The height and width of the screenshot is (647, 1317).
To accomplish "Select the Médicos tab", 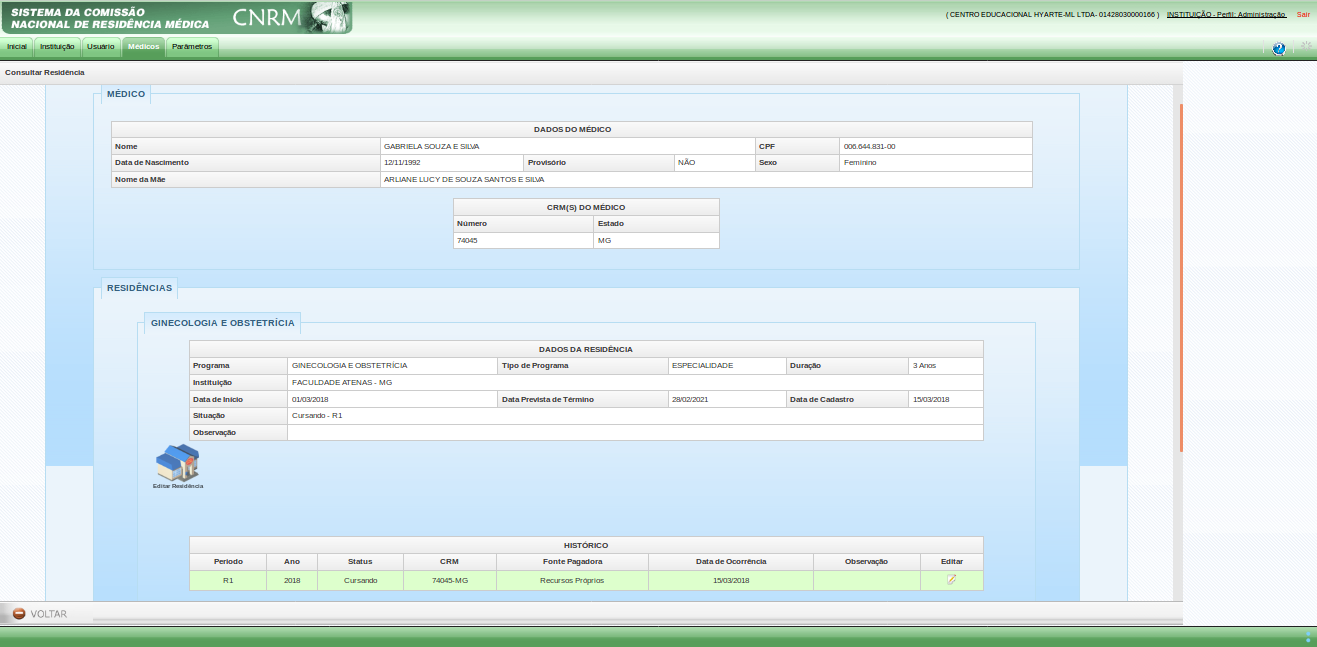I will 143,47.
